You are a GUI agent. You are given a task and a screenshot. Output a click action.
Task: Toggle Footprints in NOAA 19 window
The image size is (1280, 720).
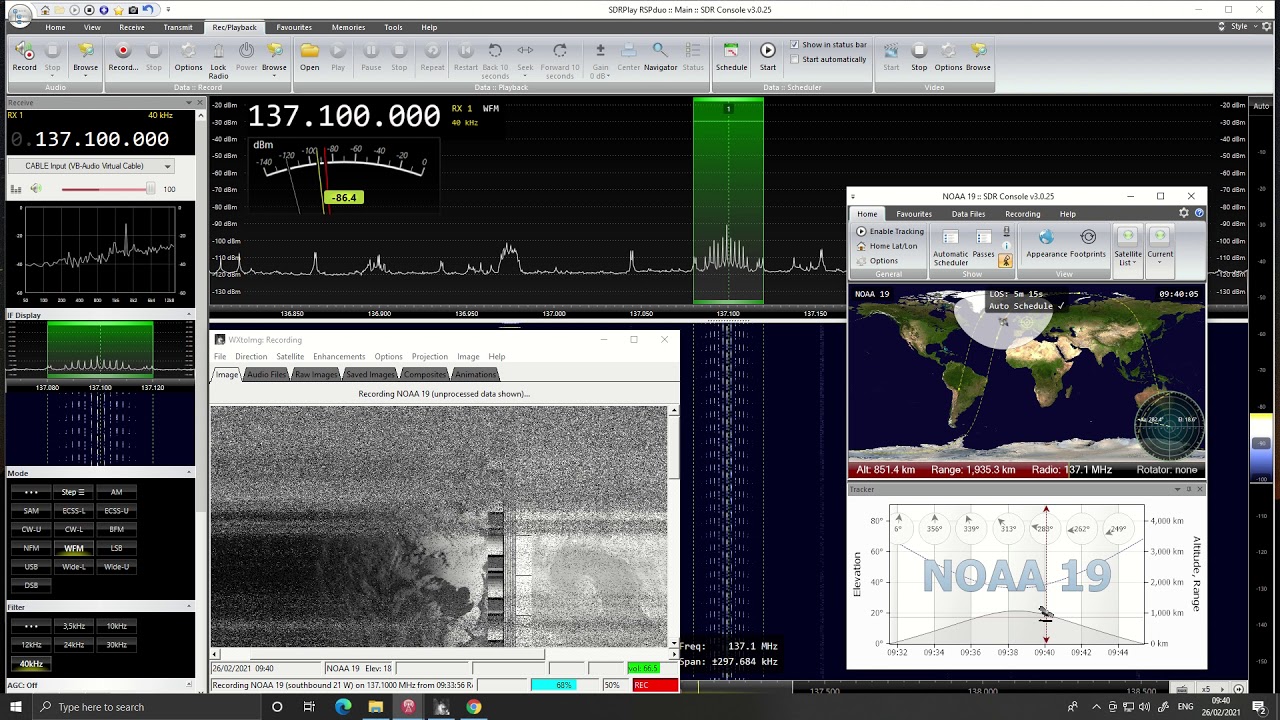click(1088, 243)
